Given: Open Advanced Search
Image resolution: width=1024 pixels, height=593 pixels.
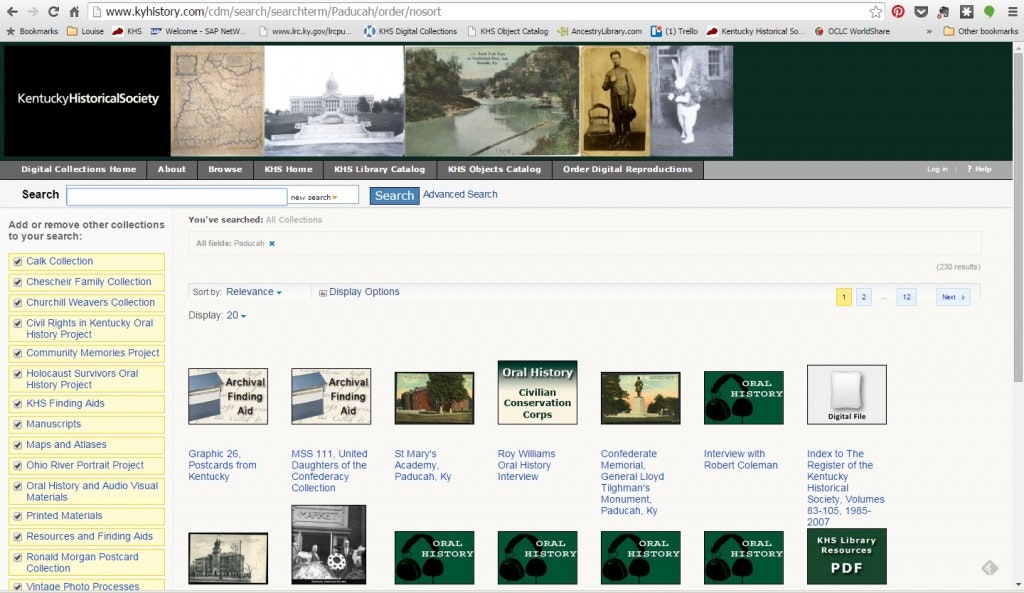Looking at the screenshot, I should 460,194.
